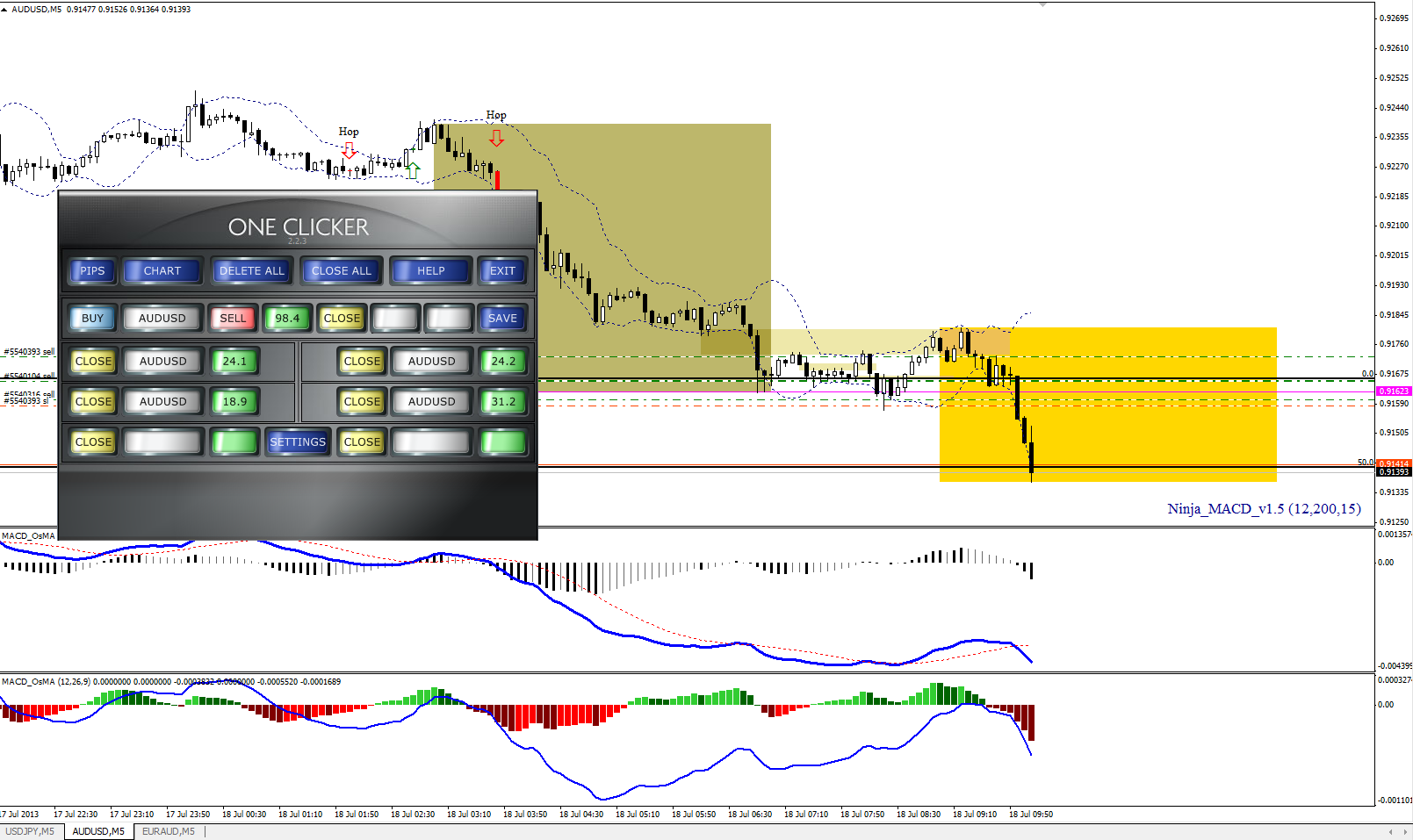Click the AUDUSD button beside the 31.2 value
The width and height of the screenshot is (1413, 840).
point(432,402)
